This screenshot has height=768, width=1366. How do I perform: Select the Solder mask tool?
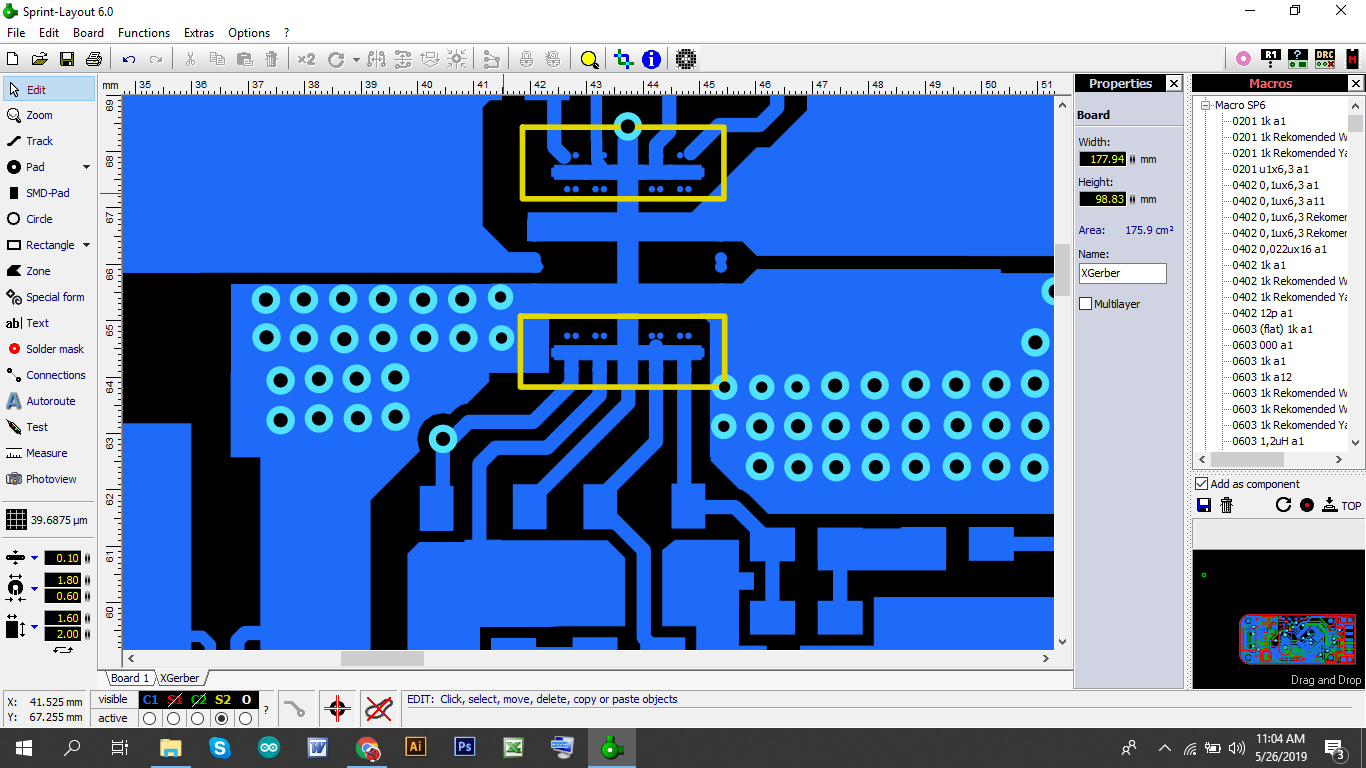tap(48, 349)
